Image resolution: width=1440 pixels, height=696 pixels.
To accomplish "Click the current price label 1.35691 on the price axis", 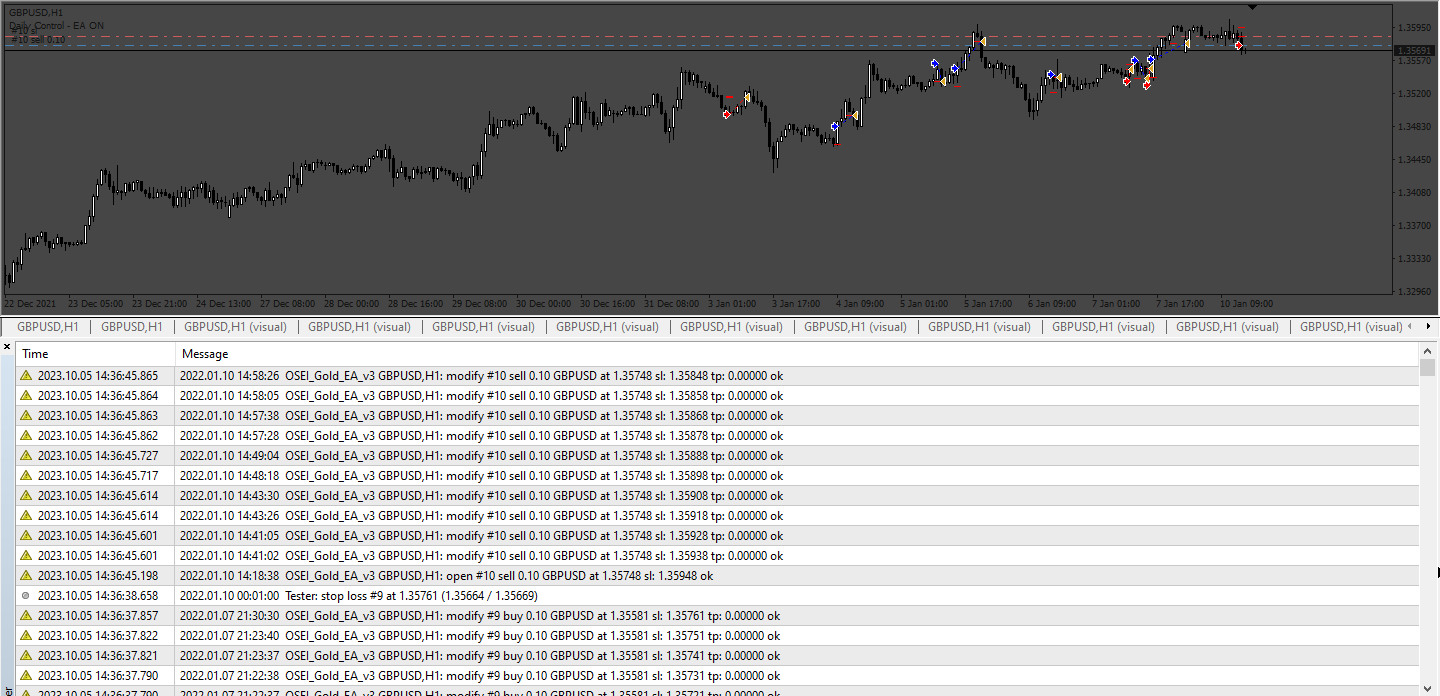I will [1415, 50].
